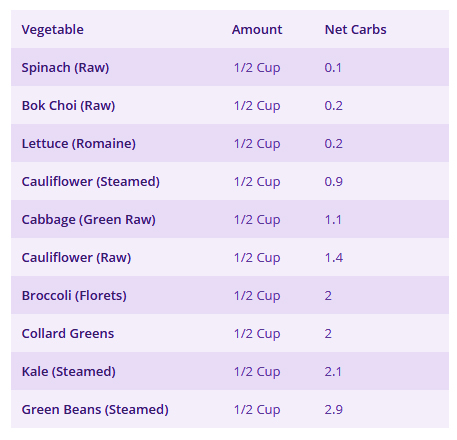
Task: Select the Broccoli (Florets) row label
Action: coord(74,296)
